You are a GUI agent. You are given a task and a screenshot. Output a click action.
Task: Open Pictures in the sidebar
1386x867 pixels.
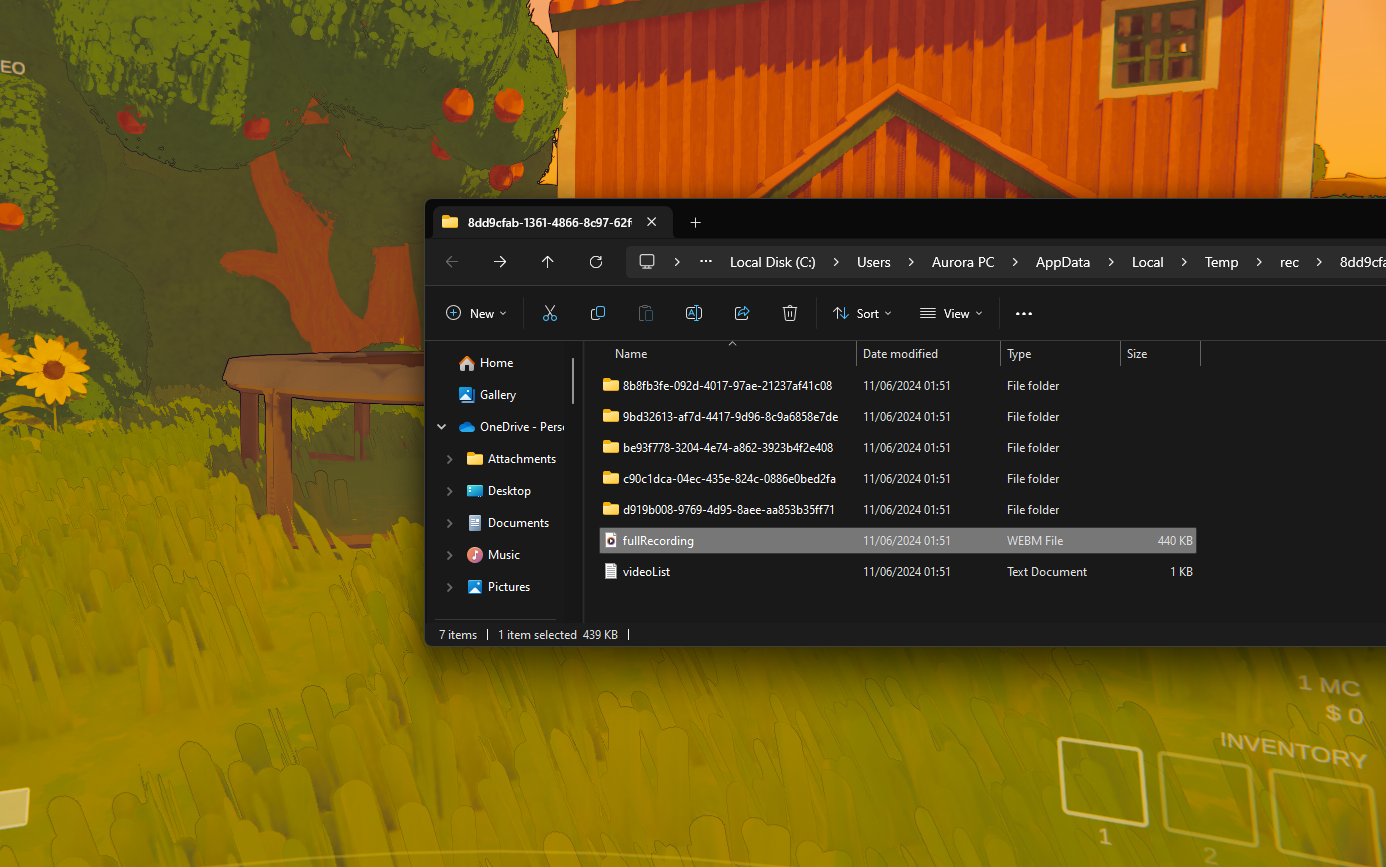[498, 587]
